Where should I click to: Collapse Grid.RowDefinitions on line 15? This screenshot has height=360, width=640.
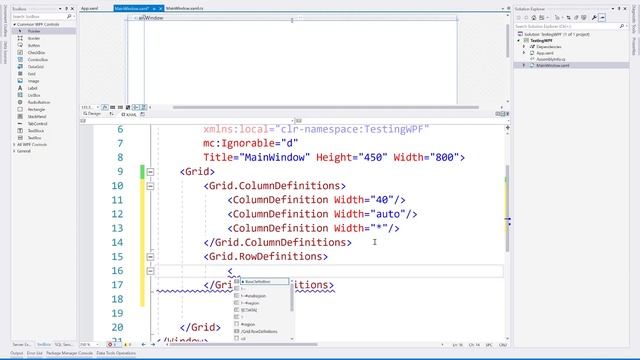click(150, 257)
